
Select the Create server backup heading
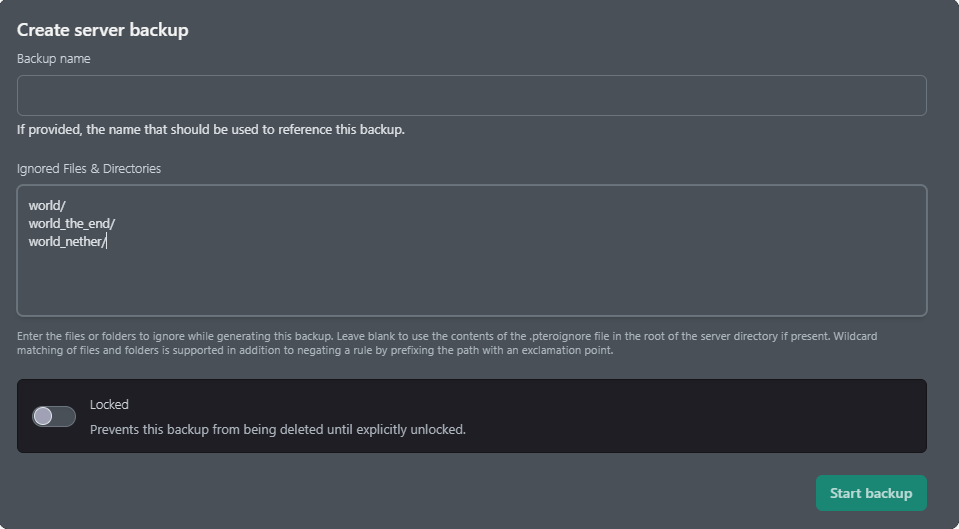(102, 30)
